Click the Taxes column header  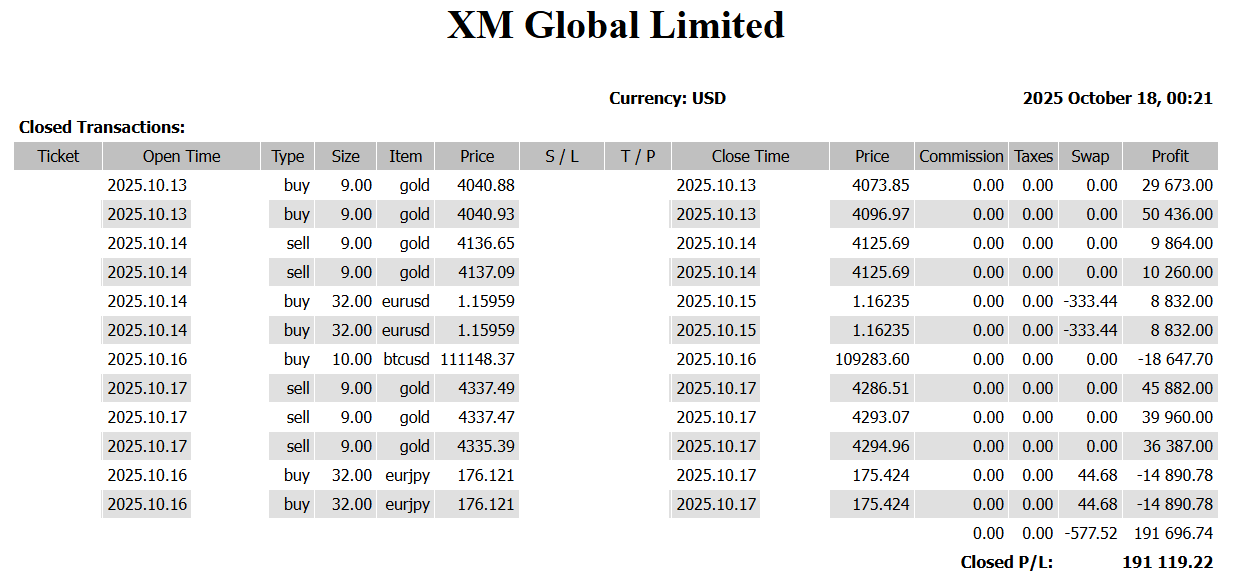(x=1033, y=156)
